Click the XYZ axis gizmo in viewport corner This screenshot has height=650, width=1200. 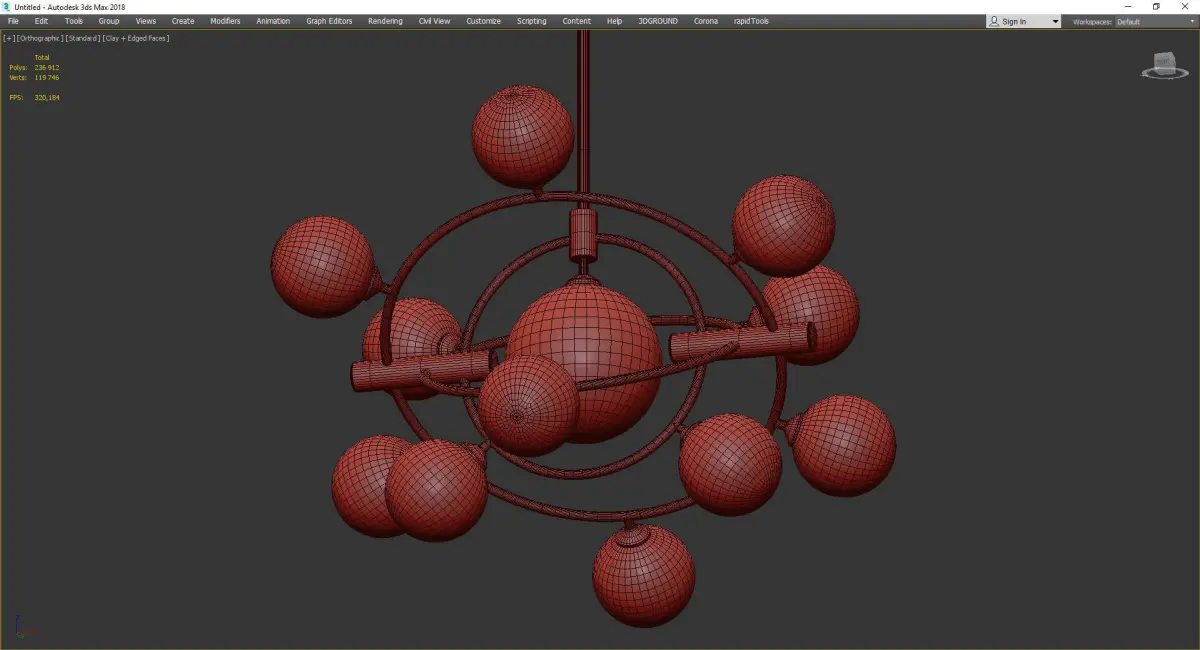click(24, 627)
